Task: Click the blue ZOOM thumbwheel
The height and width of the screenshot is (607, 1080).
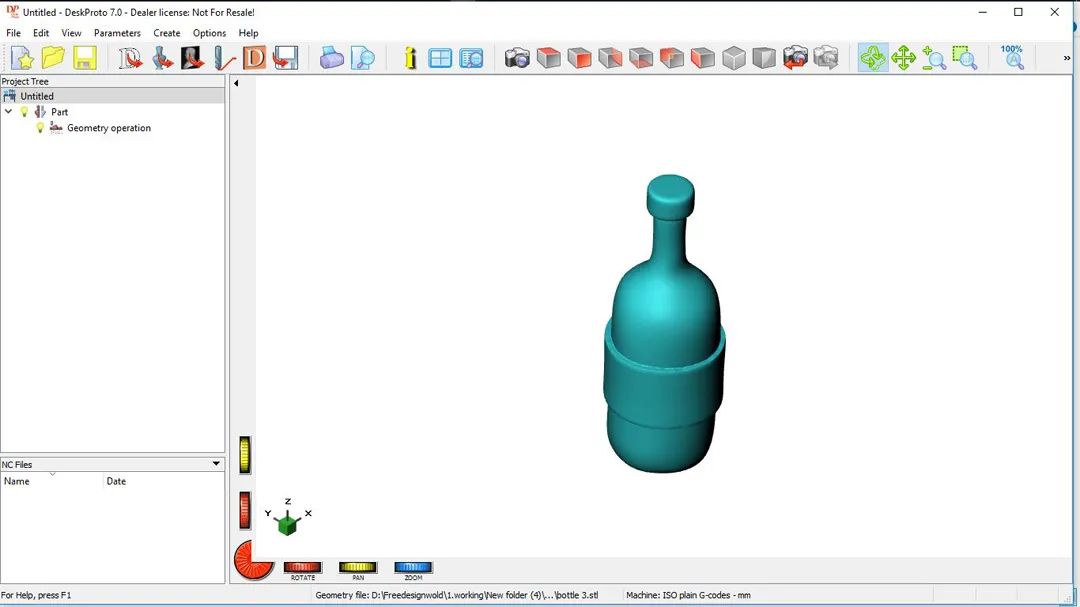Action: coord(413,568)
